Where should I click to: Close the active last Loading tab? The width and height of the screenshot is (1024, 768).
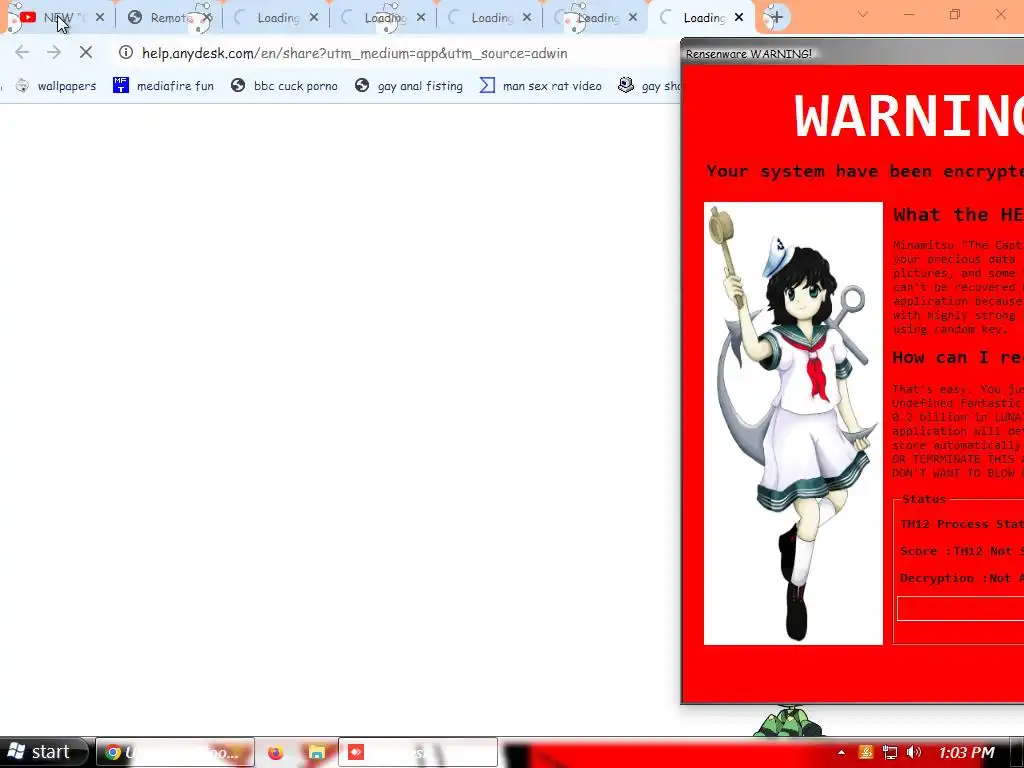(739, 18)
